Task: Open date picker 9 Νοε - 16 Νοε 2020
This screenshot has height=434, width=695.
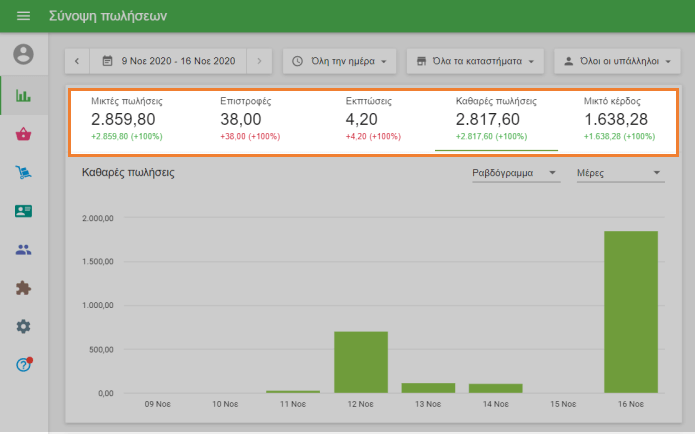Action: coord(168,61)
